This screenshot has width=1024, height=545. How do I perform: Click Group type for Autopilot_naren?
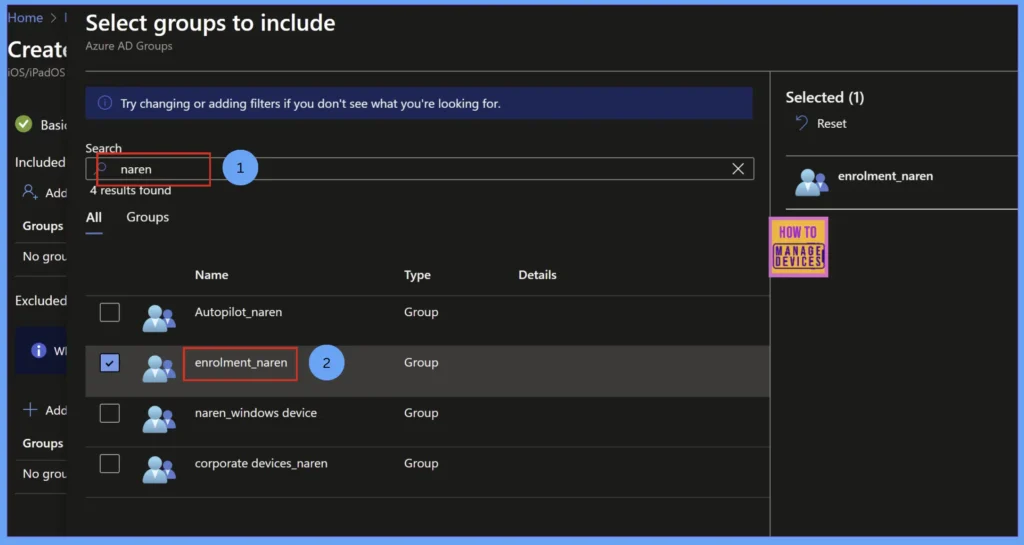pos(421,312)
